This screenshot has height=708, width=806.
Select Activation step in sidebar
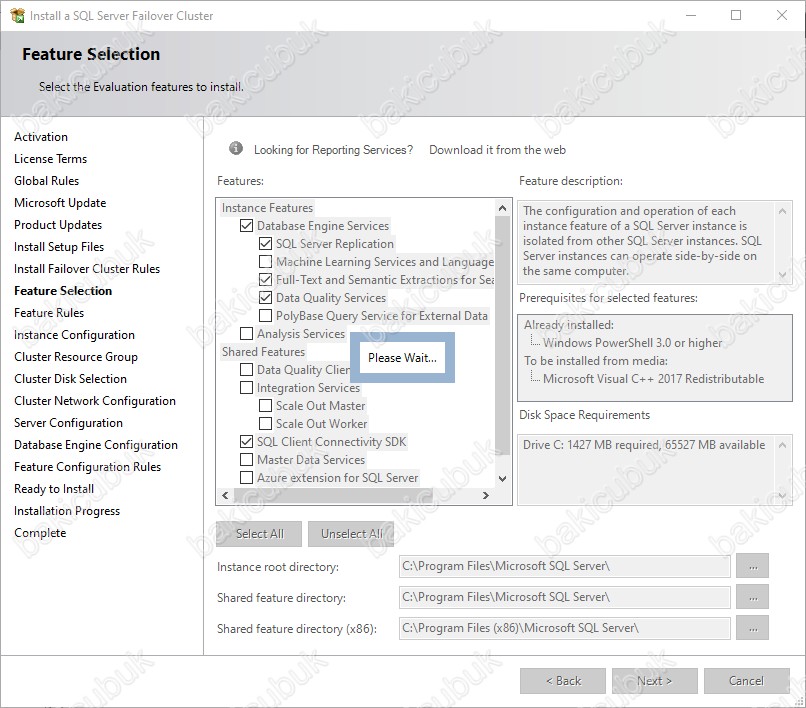coord(41,137)
